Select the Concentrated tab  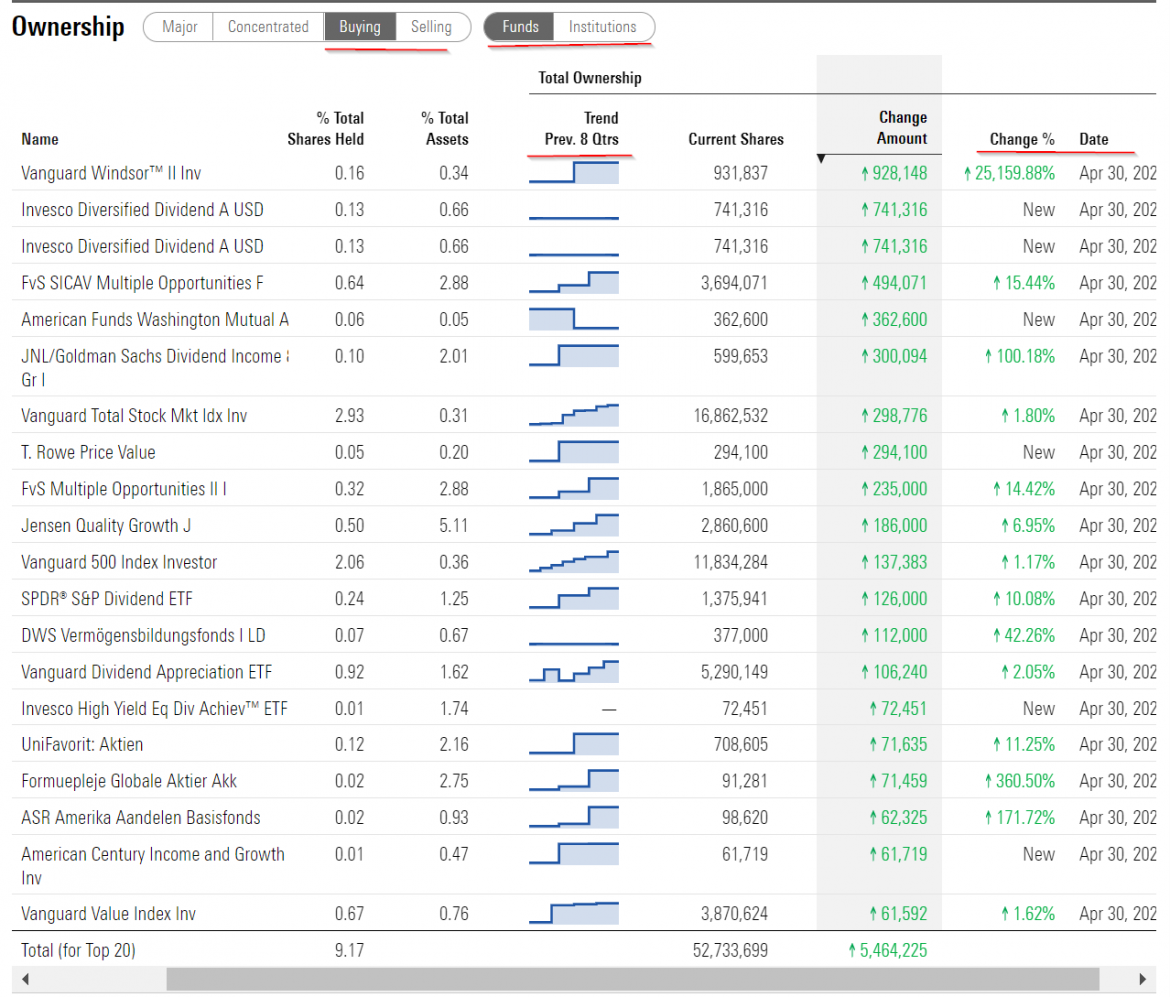(268, 27)
